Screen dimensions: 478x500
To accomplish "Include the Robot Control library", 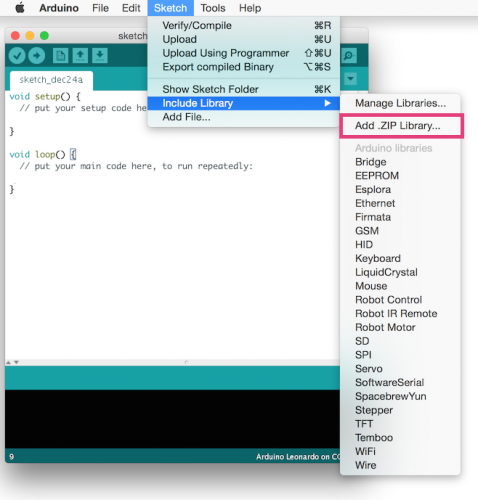I will (x=400, y=300).
